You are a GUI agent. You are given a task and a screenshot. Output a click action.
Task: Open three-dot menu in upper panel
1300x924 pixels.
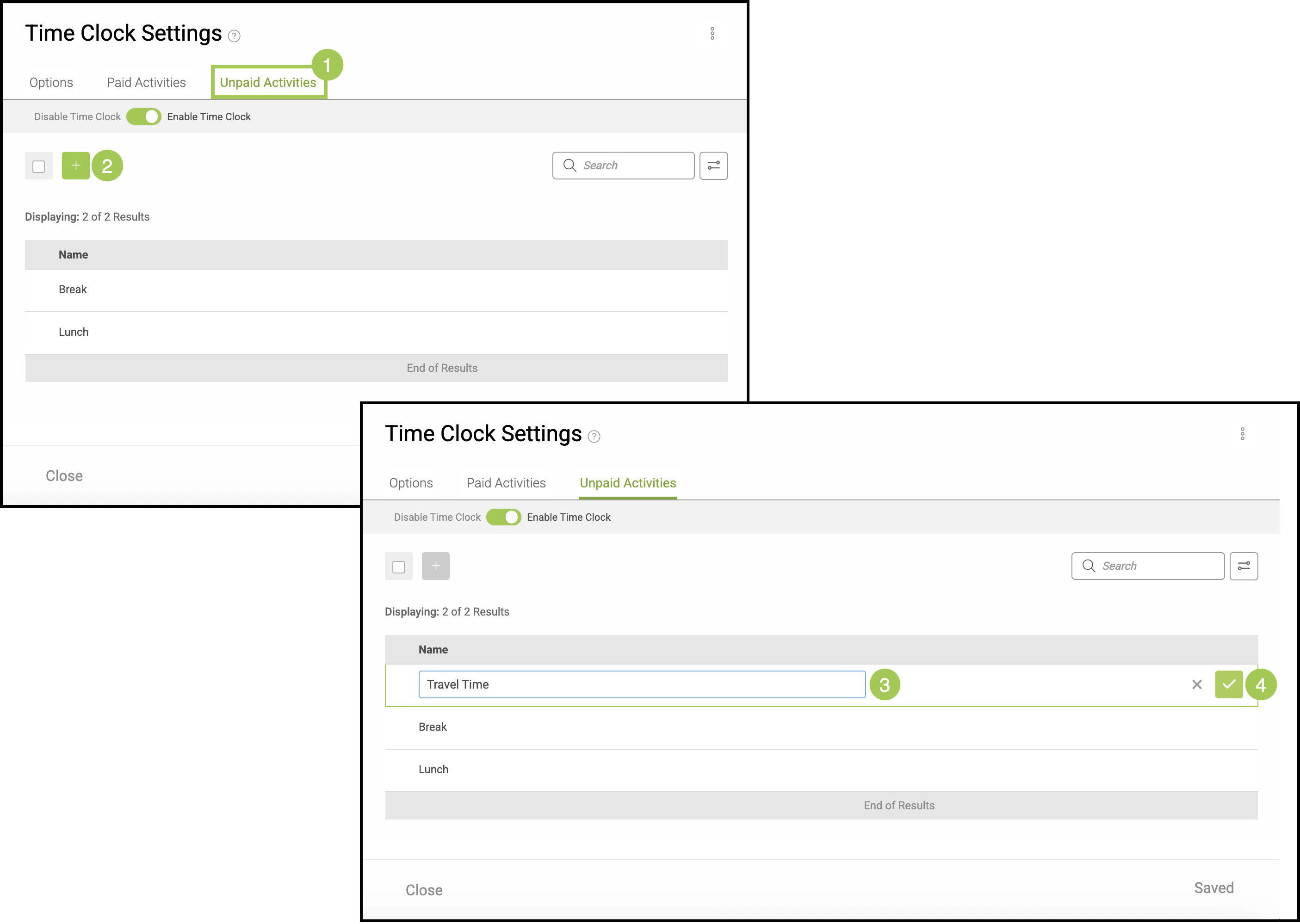click(x=712, y=34)
